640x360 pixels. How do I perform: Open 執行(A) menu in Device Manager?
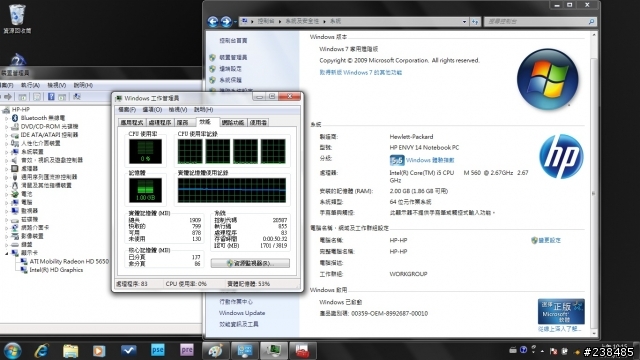(x=30, y=85)
